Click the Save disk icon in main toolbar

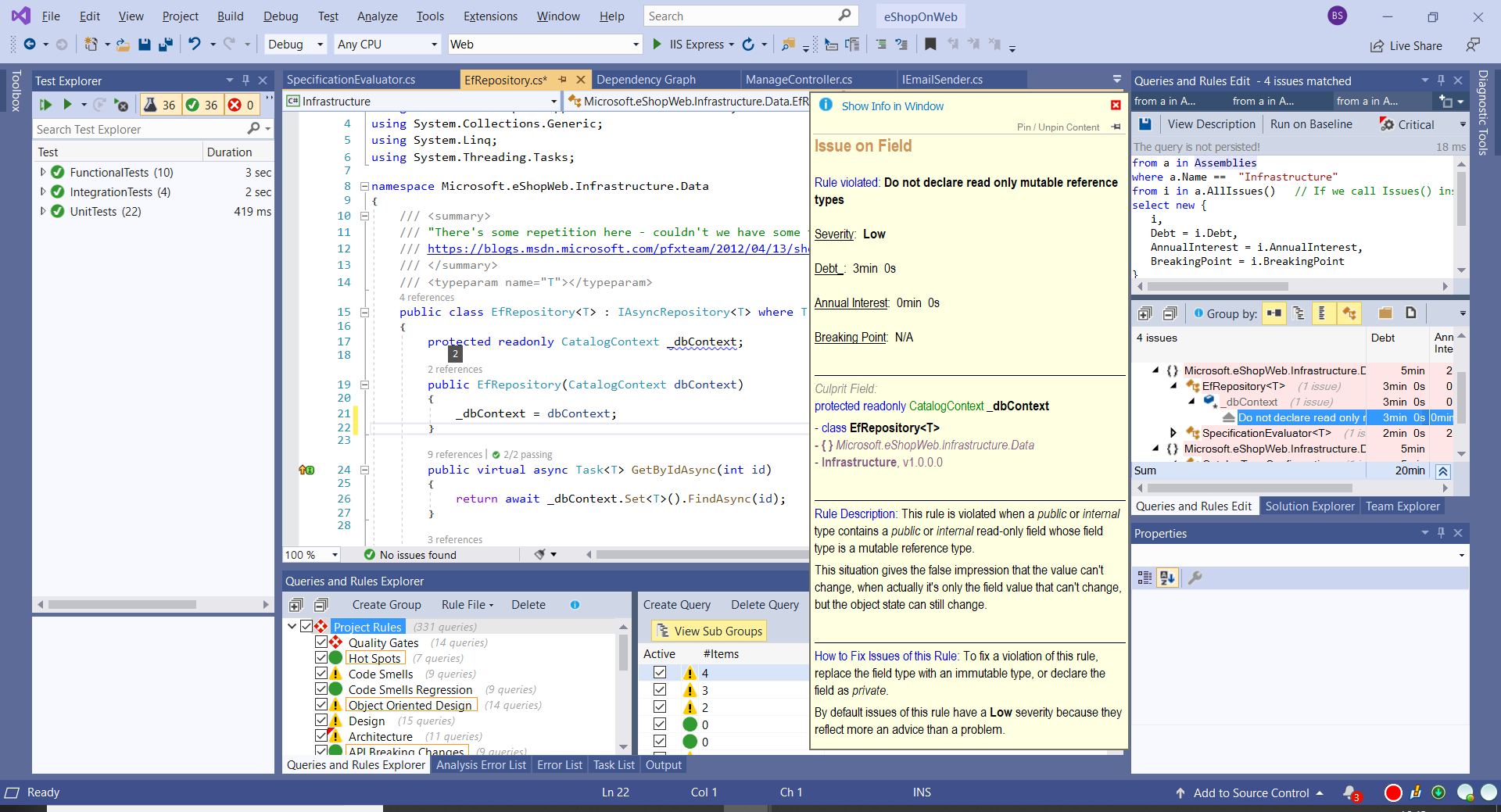(x=145, y=45)
